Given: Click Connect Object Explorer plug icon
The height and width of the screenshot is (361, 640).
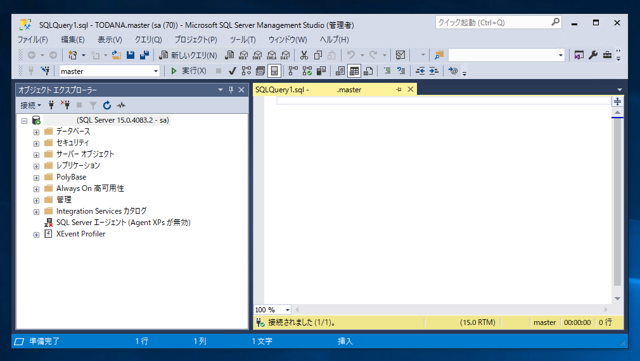Looking at the screenshot, I should click(x=51, y=105).
